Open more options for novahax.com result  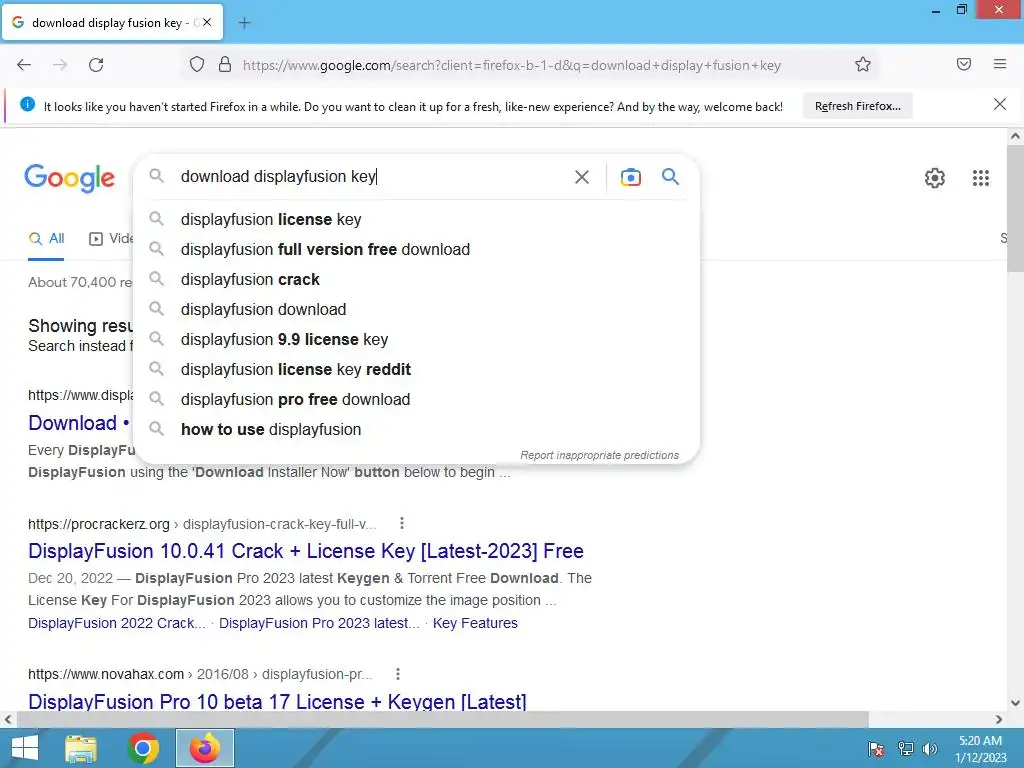[398, 674]
